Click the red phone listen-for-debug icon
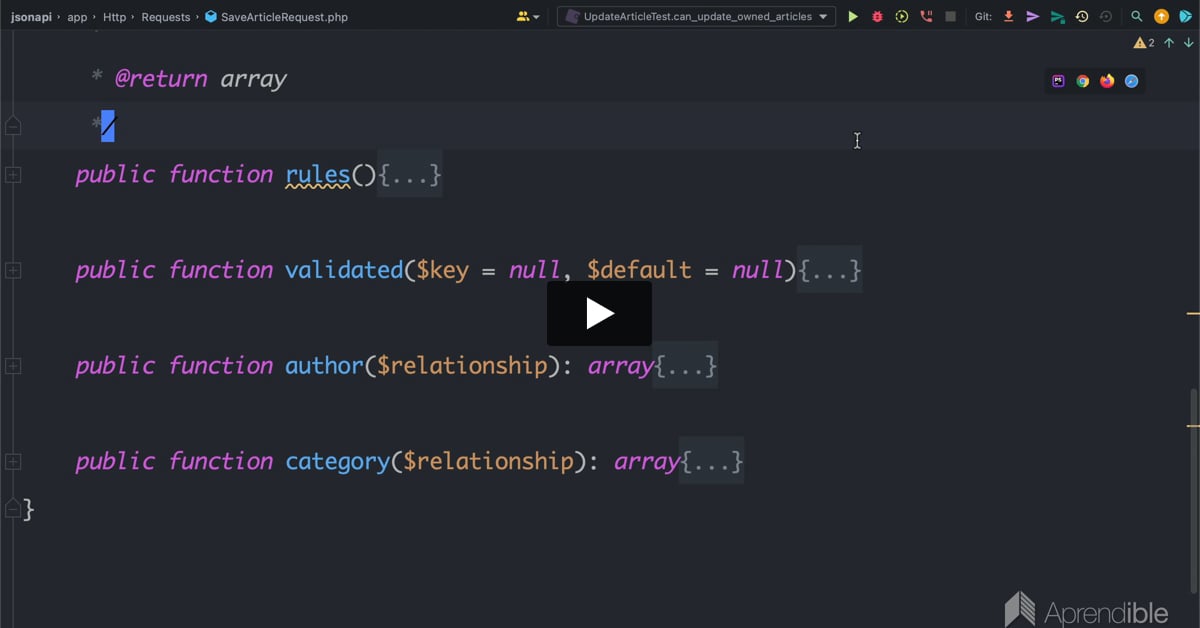Screen dimensions: 1200x628 [x=926, y=17]
